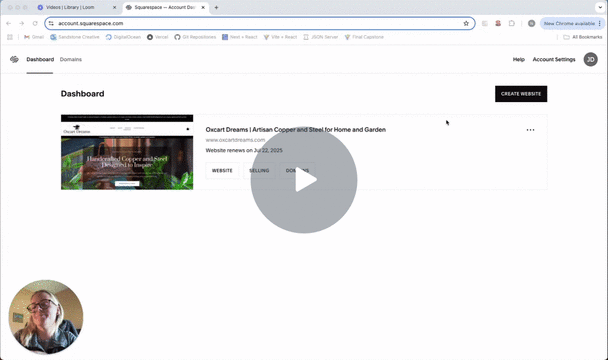
Task: Click the Dashboard page heading
Action: [x=82, y=94]
